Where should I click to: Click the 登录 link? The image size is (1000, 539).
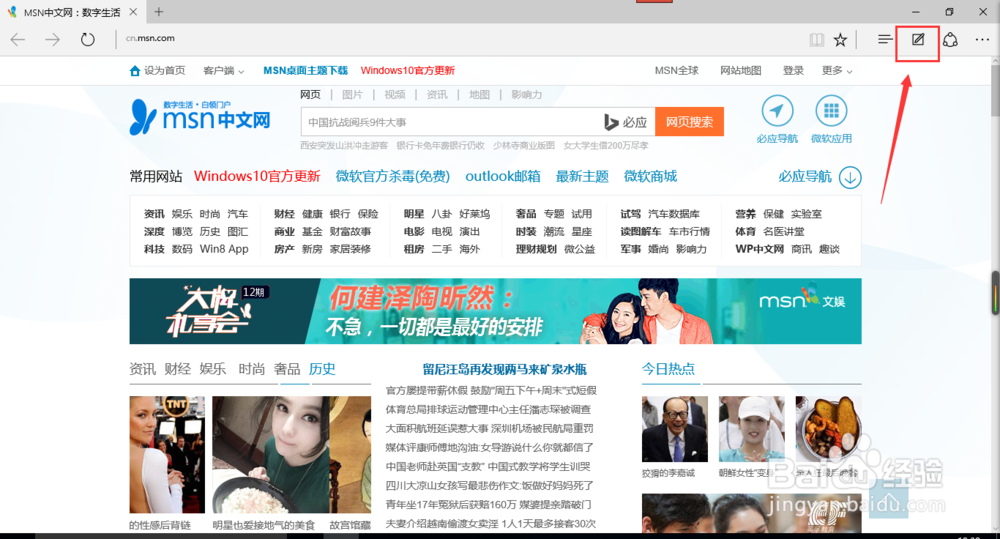(793, 71)
